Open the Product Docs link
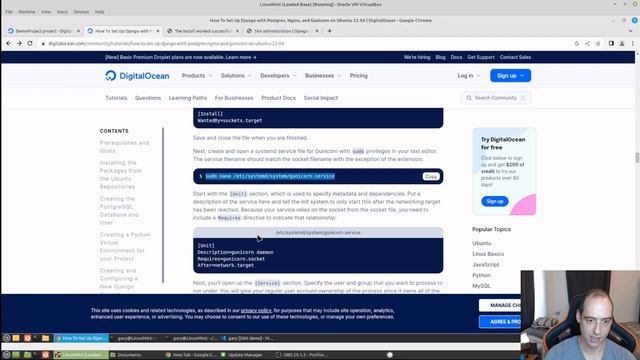640x360 pixels. pos(278,98)
